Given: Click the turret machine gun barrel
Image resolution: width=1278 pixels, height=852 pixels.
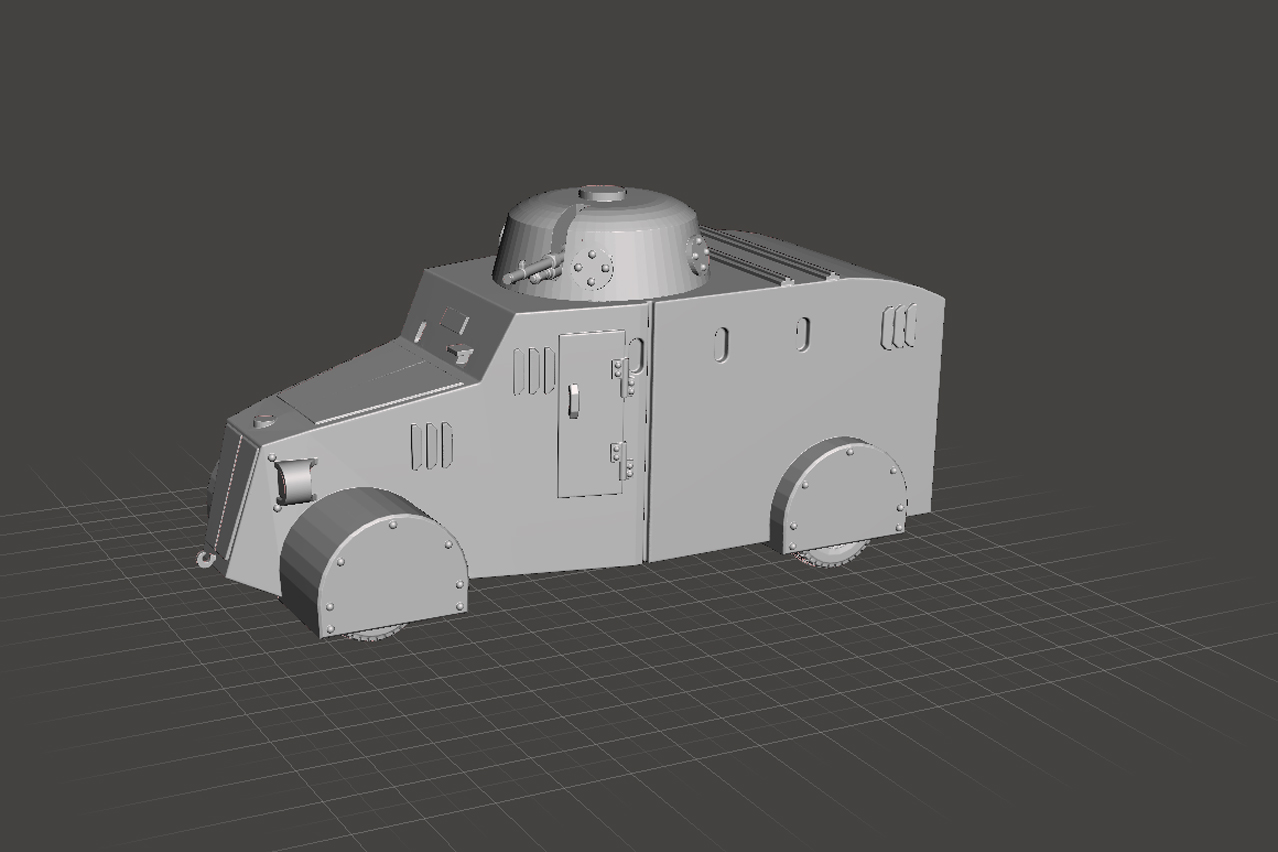Looking at the screenshot, I should (x=528, y=270).
